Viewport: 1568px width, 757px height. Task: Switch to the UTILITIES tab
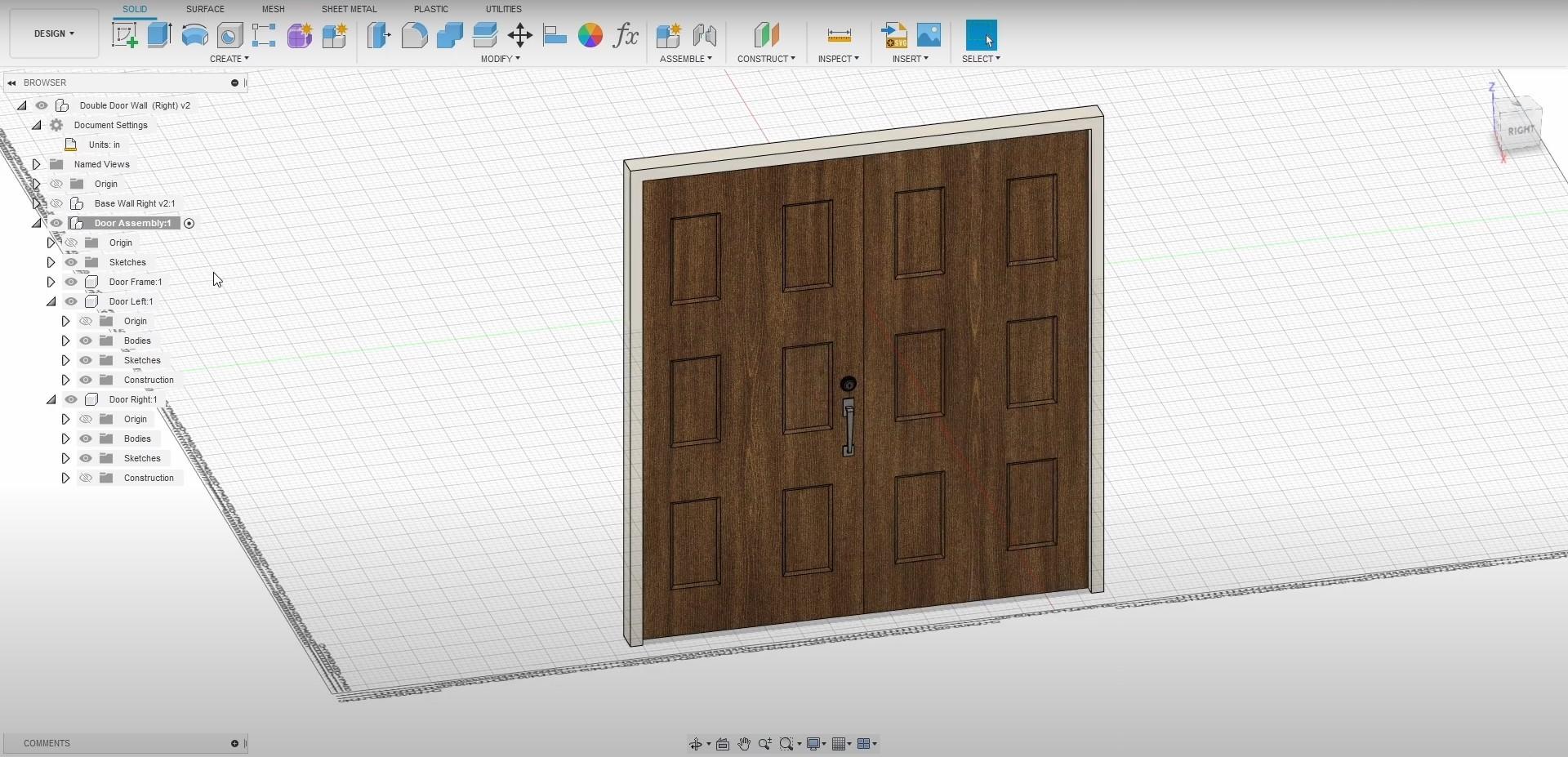pyautogui.click(x=503, y=9)
